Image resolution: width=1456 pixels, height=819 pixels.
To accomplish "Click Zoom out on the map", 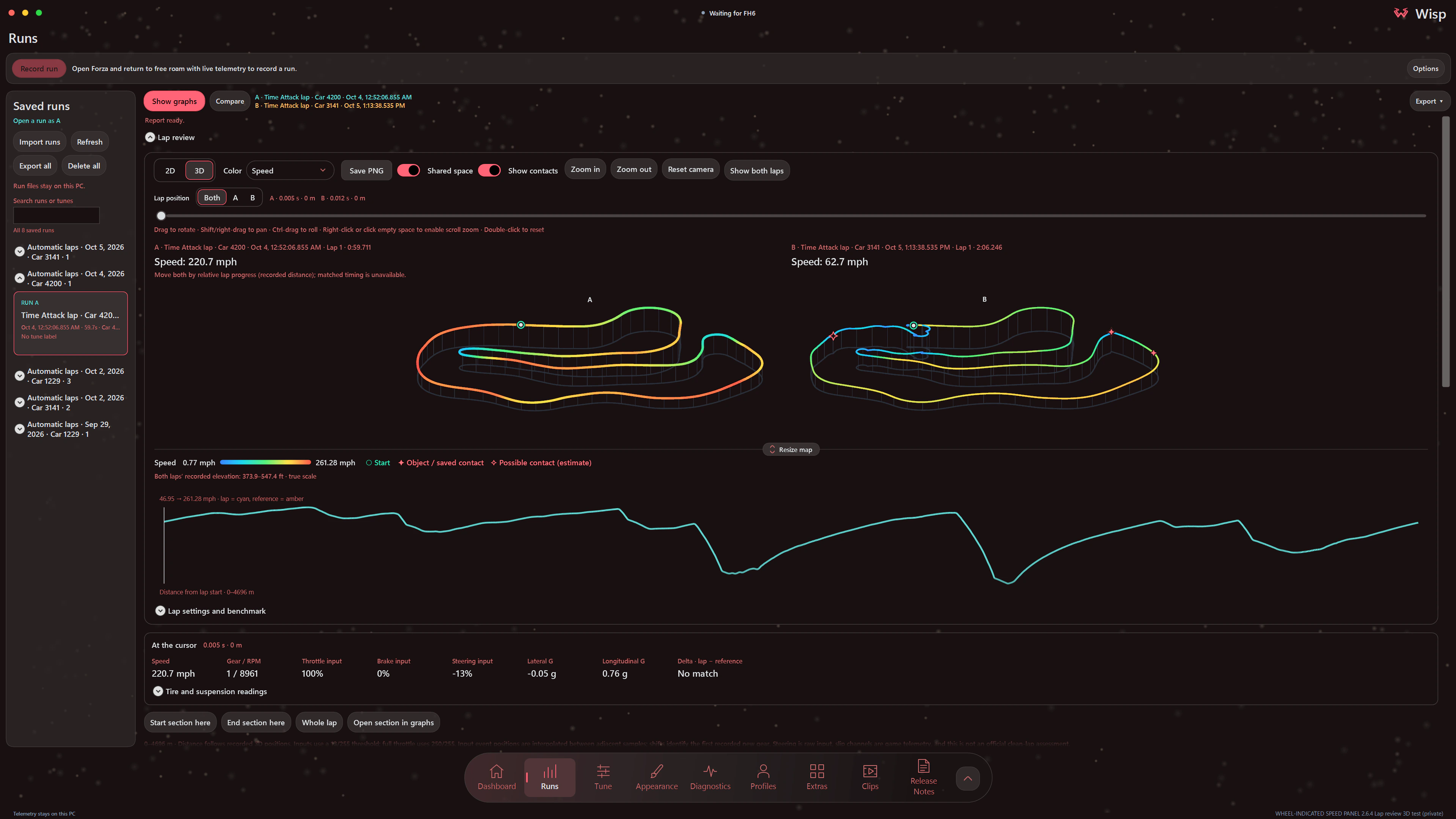I will click(x=634, y=169).
